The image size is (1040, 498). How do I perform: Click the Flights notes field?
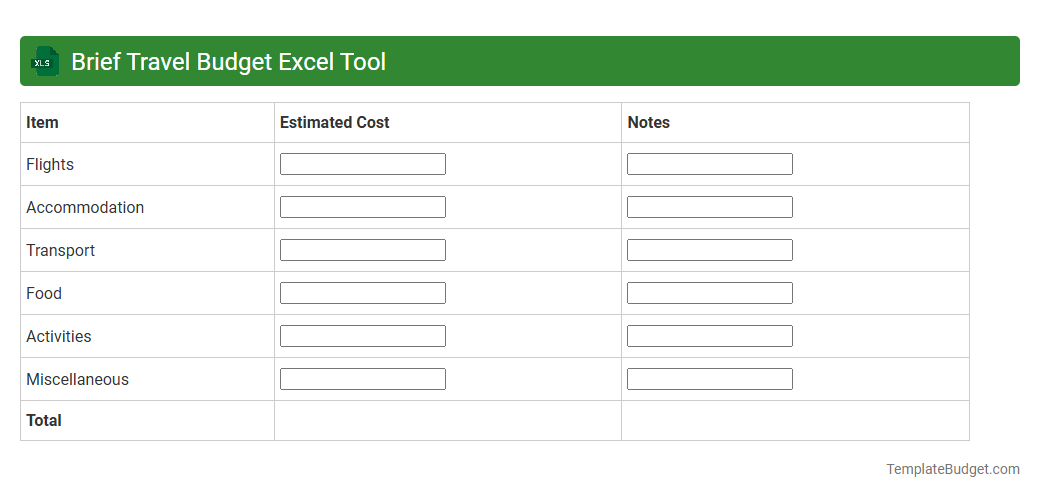(710, 164)
